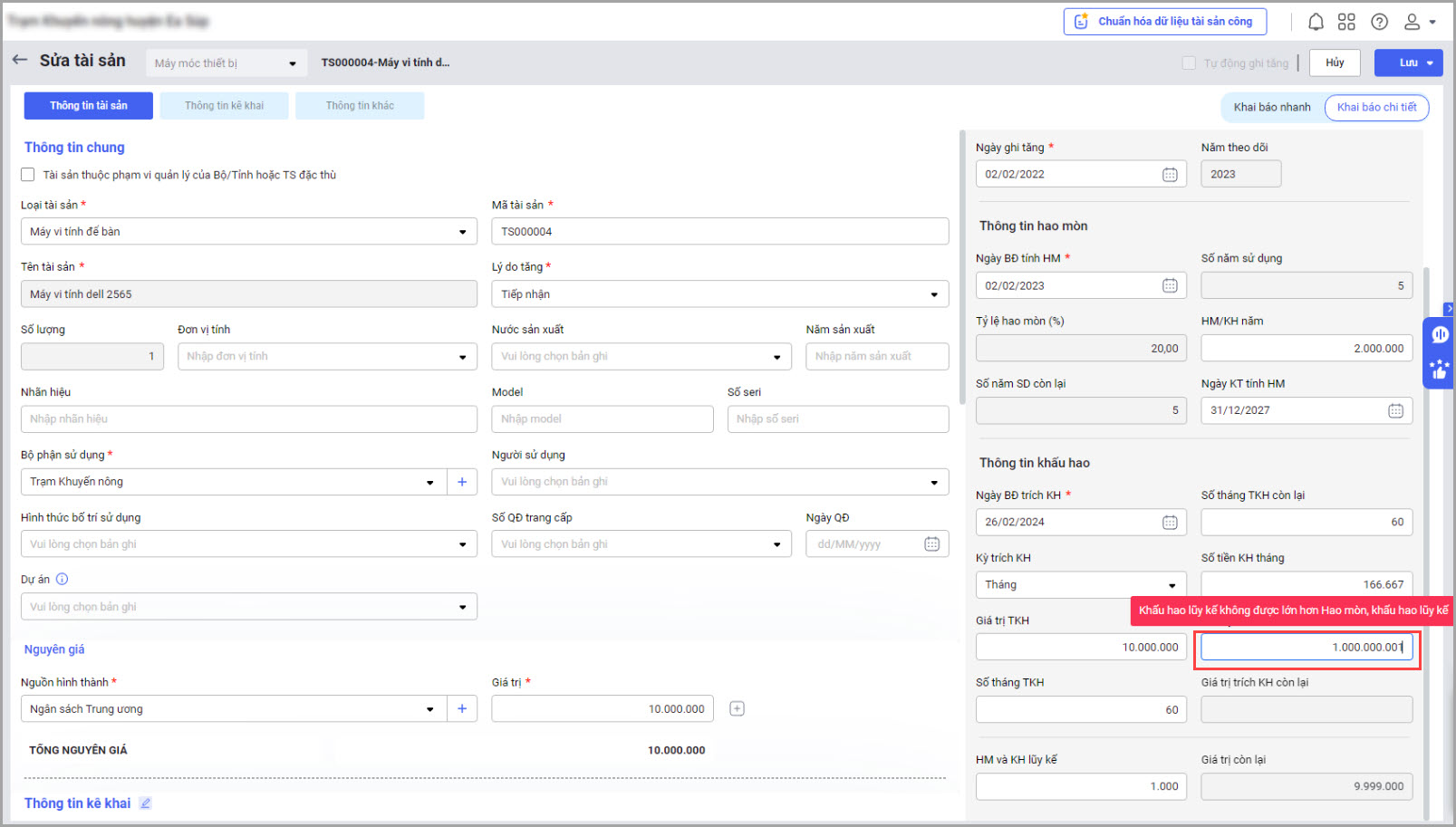Go back using the left arrow

(x=20, y=60)
